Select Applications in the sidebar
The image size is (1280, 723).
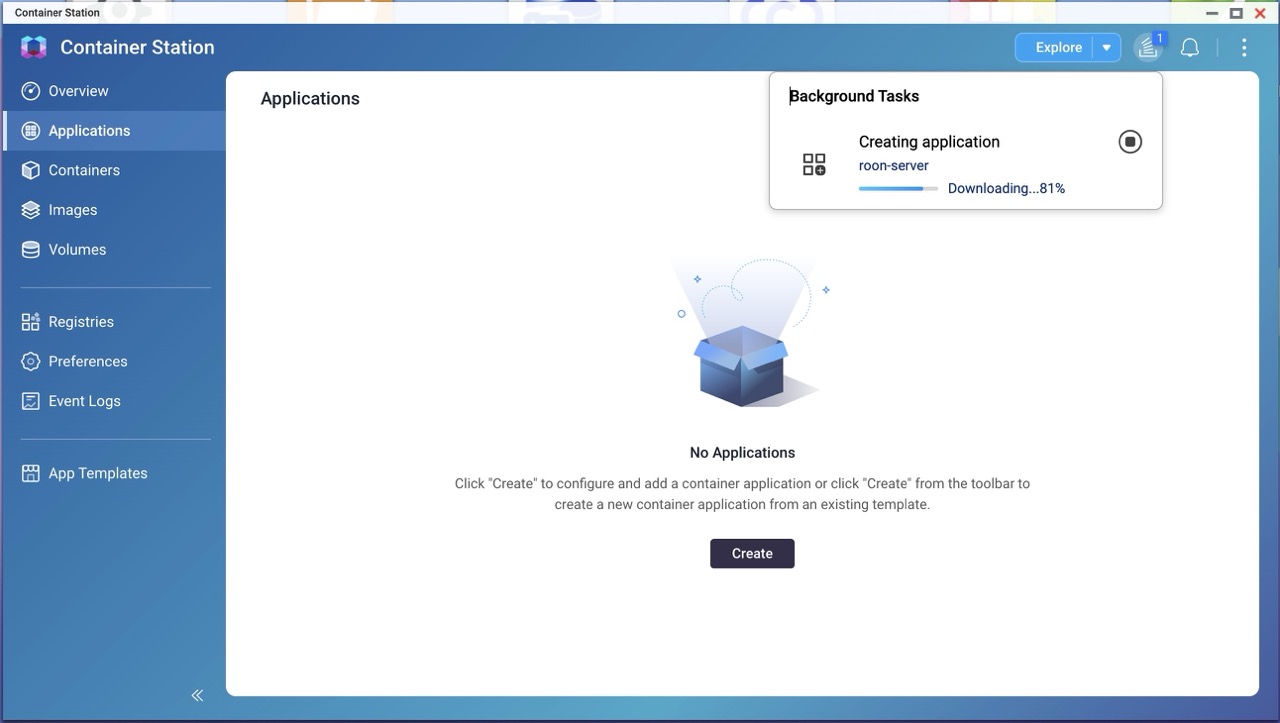coord(89,131)
